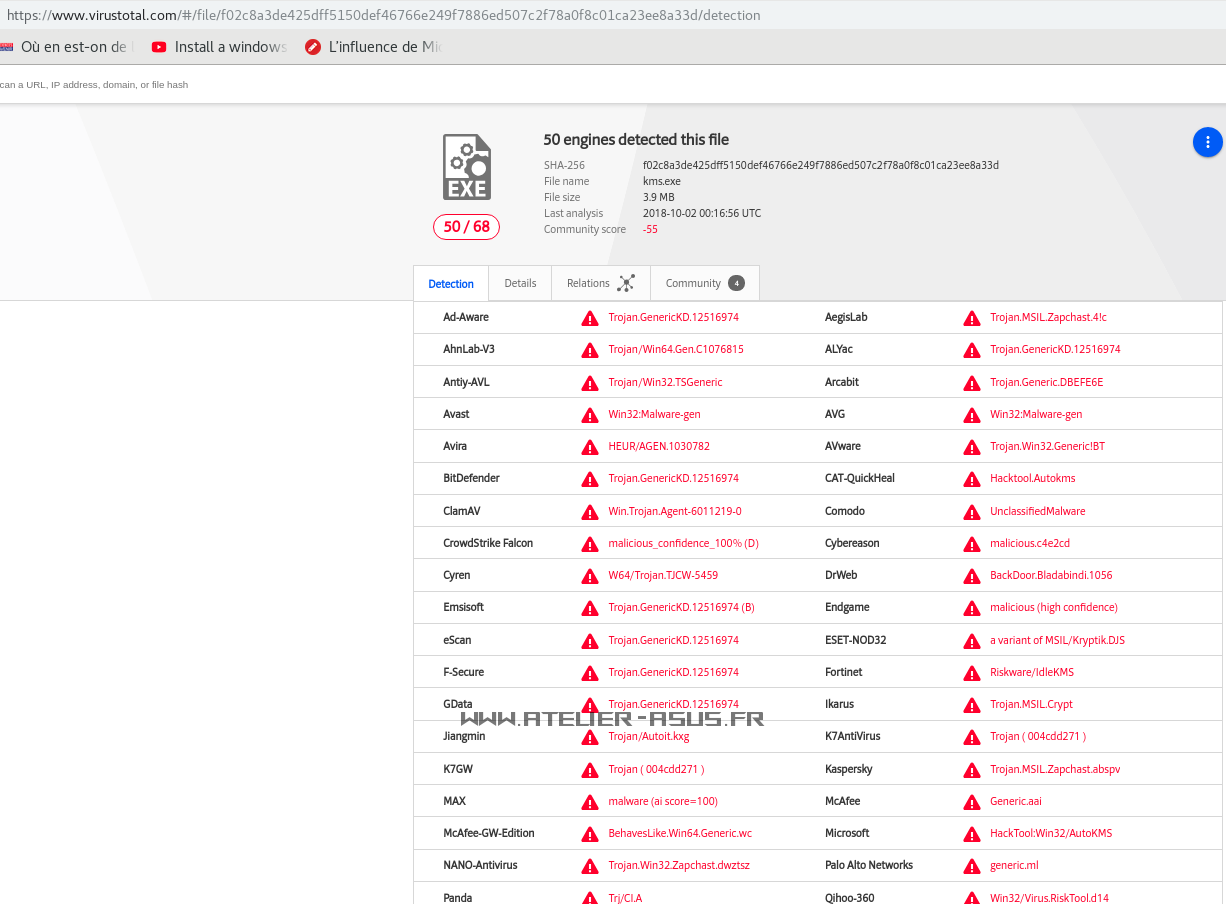Click the BehavesLike.Win64.Generic.wc result
This screenshot has width=1226, height=904.
click(x=680, y=833)
